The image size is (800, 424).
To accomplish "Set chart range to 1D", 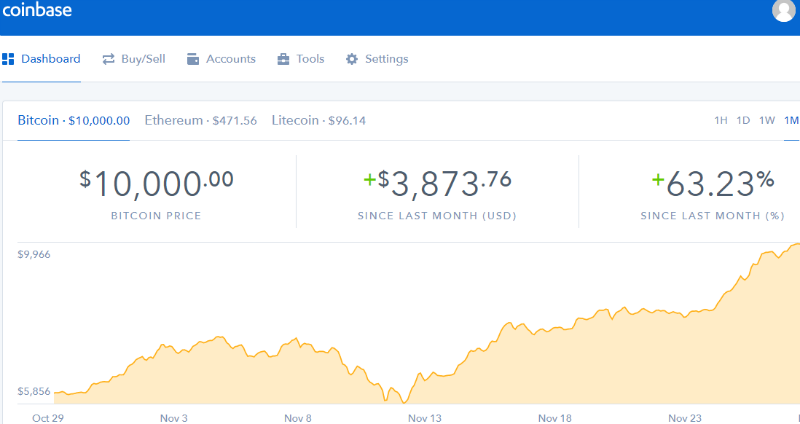I will (743, 121).
